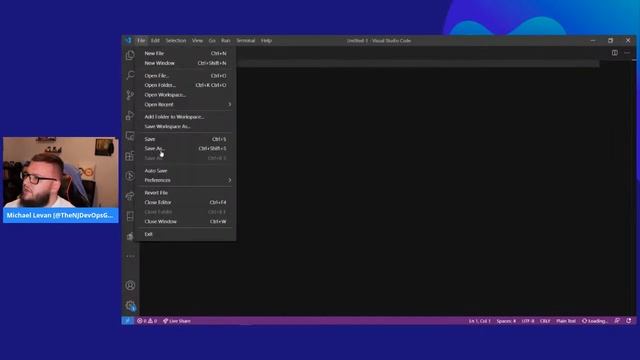
Task: Choose Close Editor from the File menu
Action: 185,202
